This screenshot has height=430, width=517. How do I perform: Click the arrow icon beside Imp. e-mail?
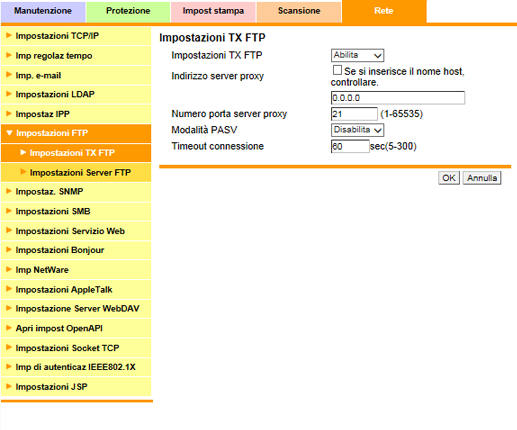point(9,75)
